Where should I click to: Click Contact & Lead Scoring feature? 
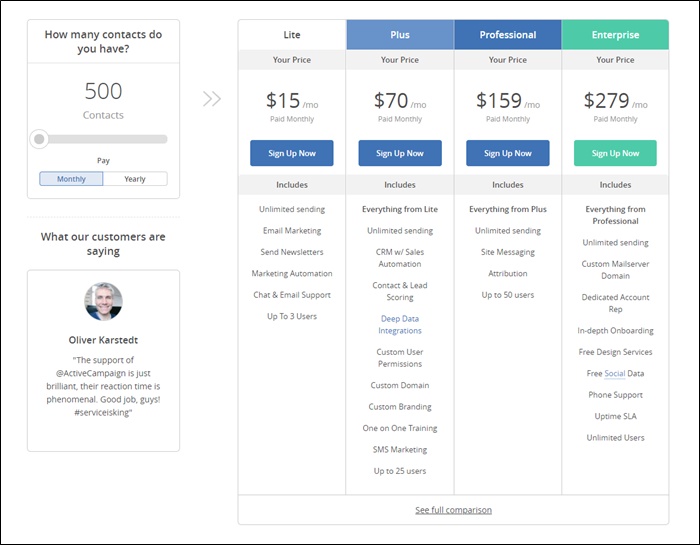[x=400, y=291]
